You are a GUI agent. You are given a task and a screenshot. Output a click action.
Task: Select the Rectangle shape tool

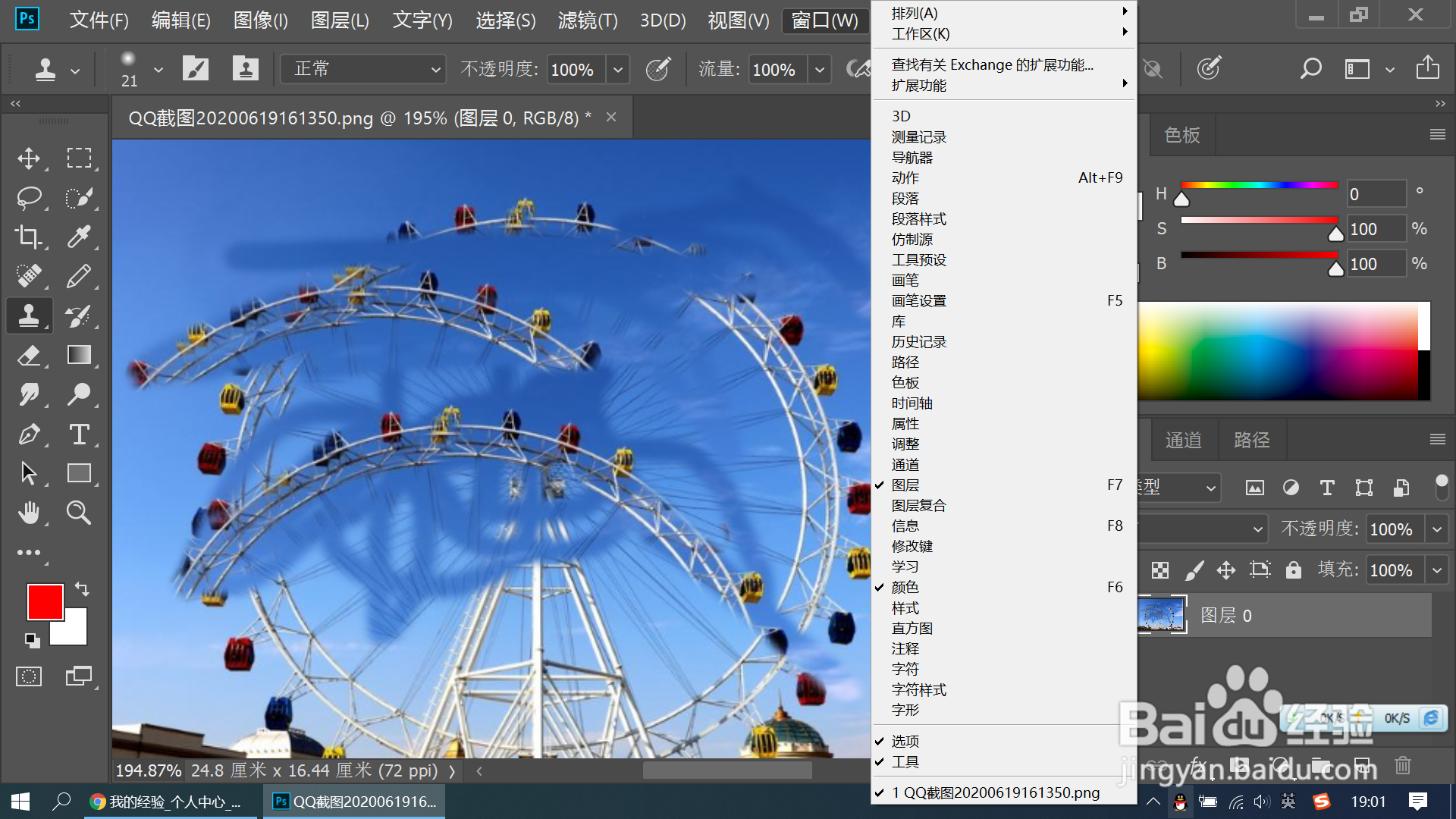pos(79,473)
